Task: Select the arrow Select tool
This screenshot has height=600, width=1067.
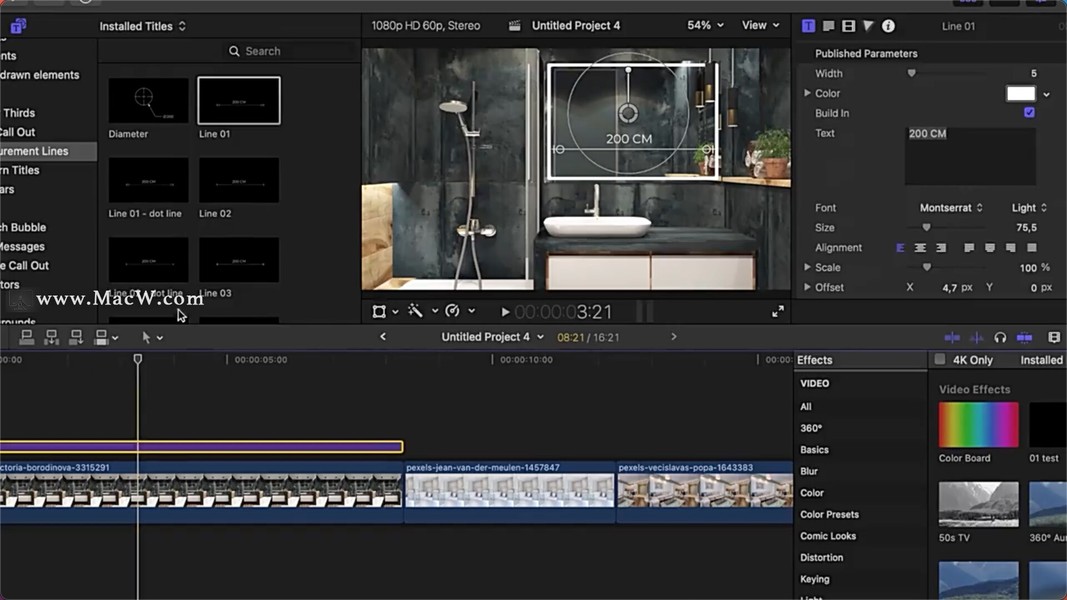Action: coord(146,337)
